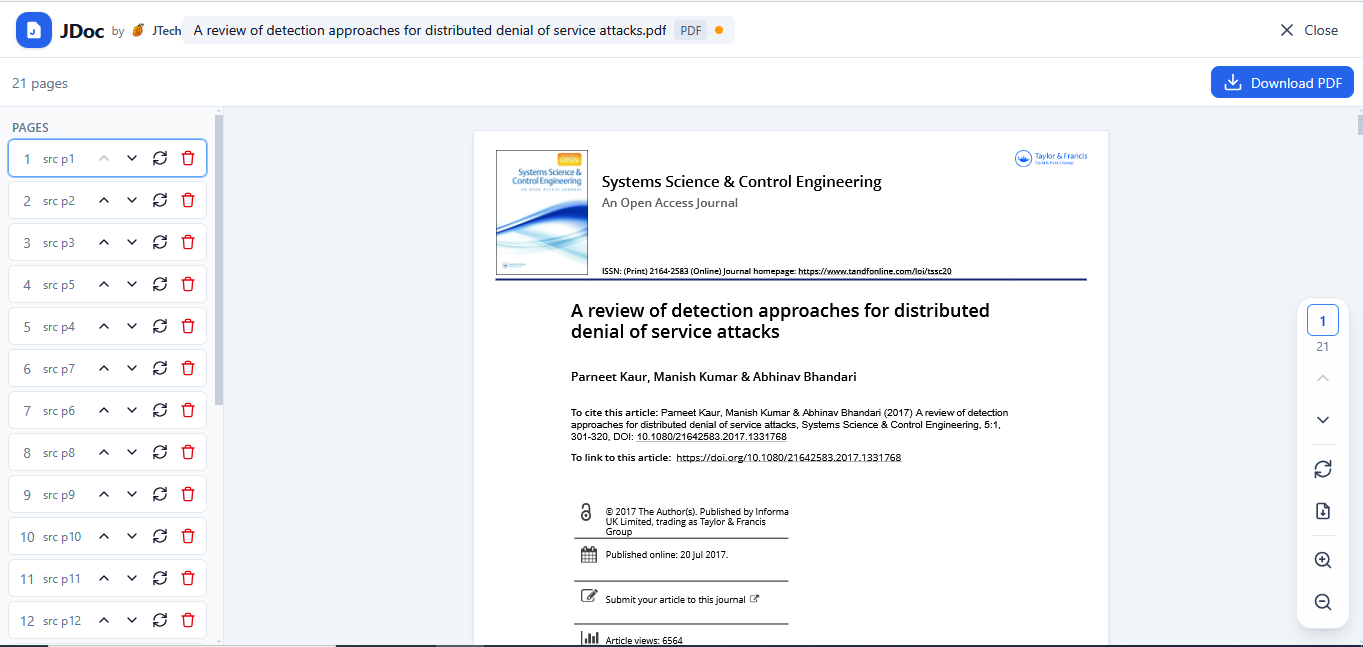Screen dimensions: 1363x647
Task: Select page row 8 src p8
Action: [x=107, y=452]
